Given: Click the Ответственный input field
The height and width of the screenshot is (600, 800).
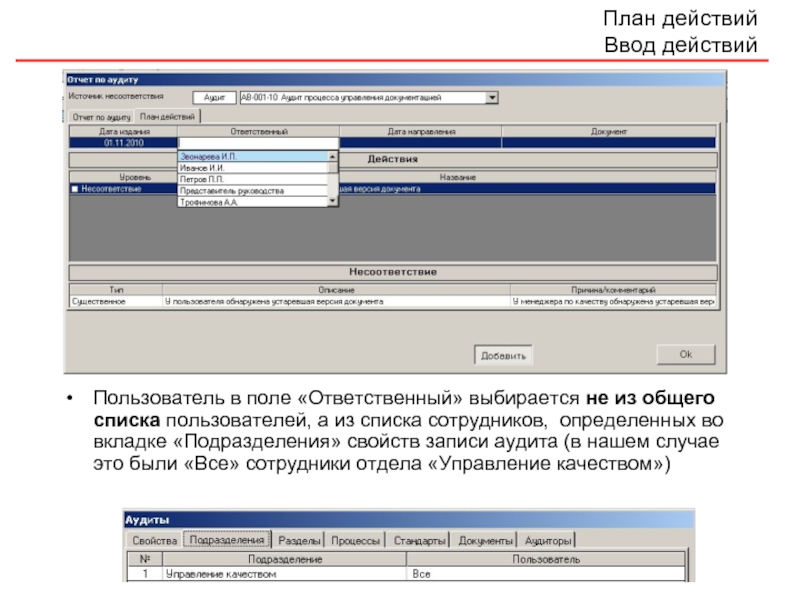Looking at the screenshot, I should pyautogui.click(x=258, y=143).
